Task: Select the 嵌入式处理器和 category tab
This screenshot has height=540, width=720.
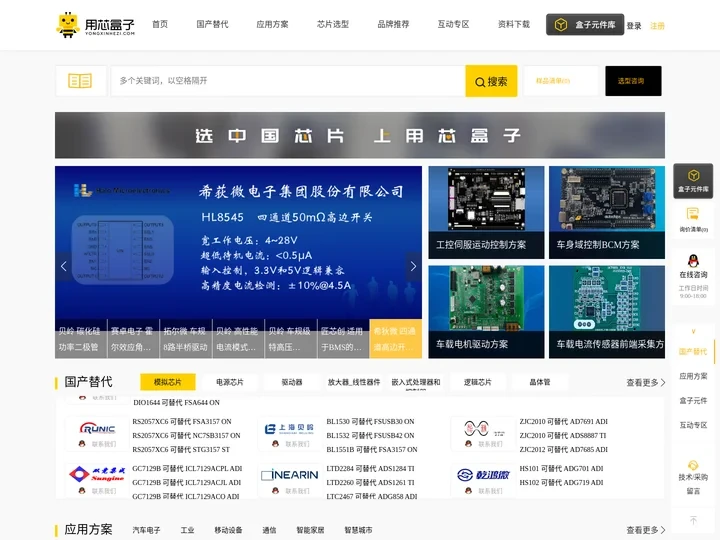Action: pos(416,382)
